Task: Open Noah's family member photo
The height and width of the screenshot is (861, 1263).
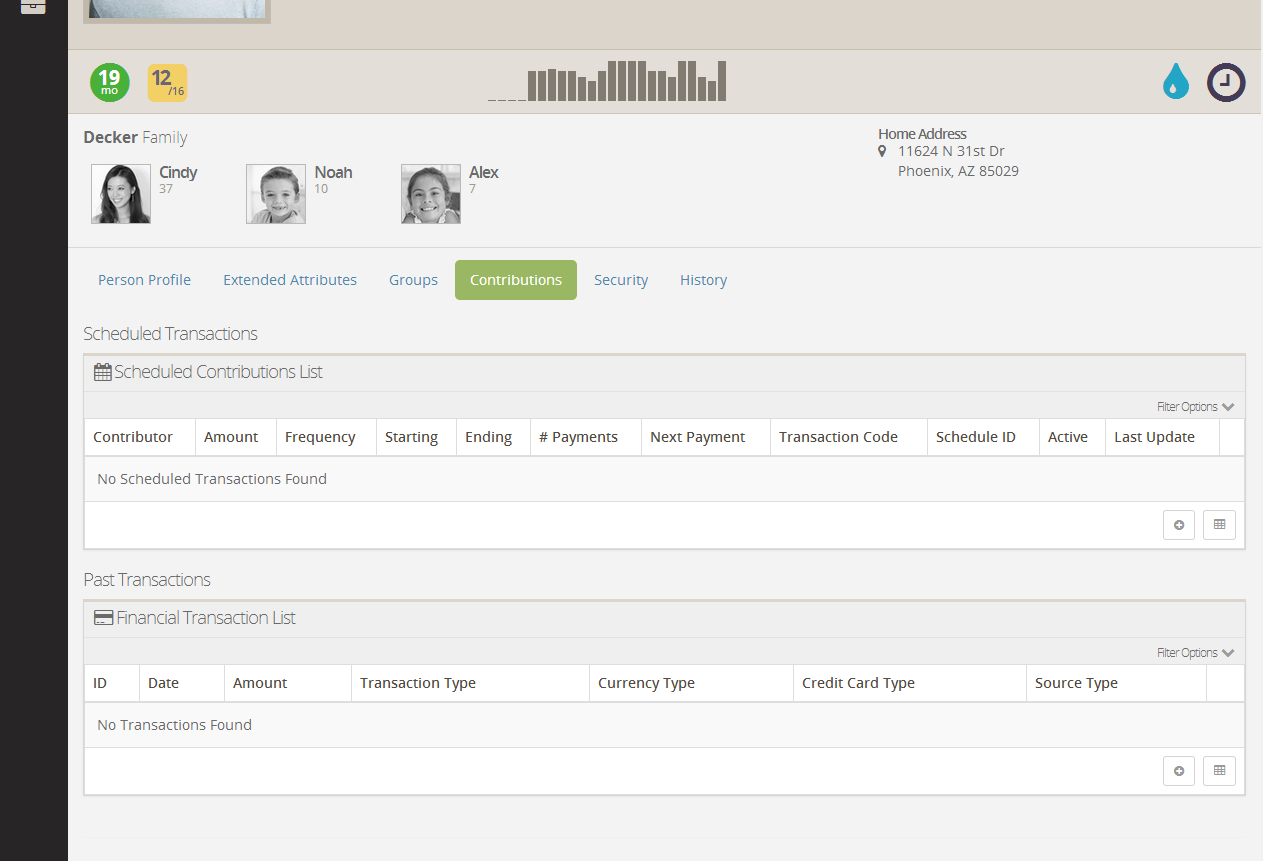Action: 276,194
